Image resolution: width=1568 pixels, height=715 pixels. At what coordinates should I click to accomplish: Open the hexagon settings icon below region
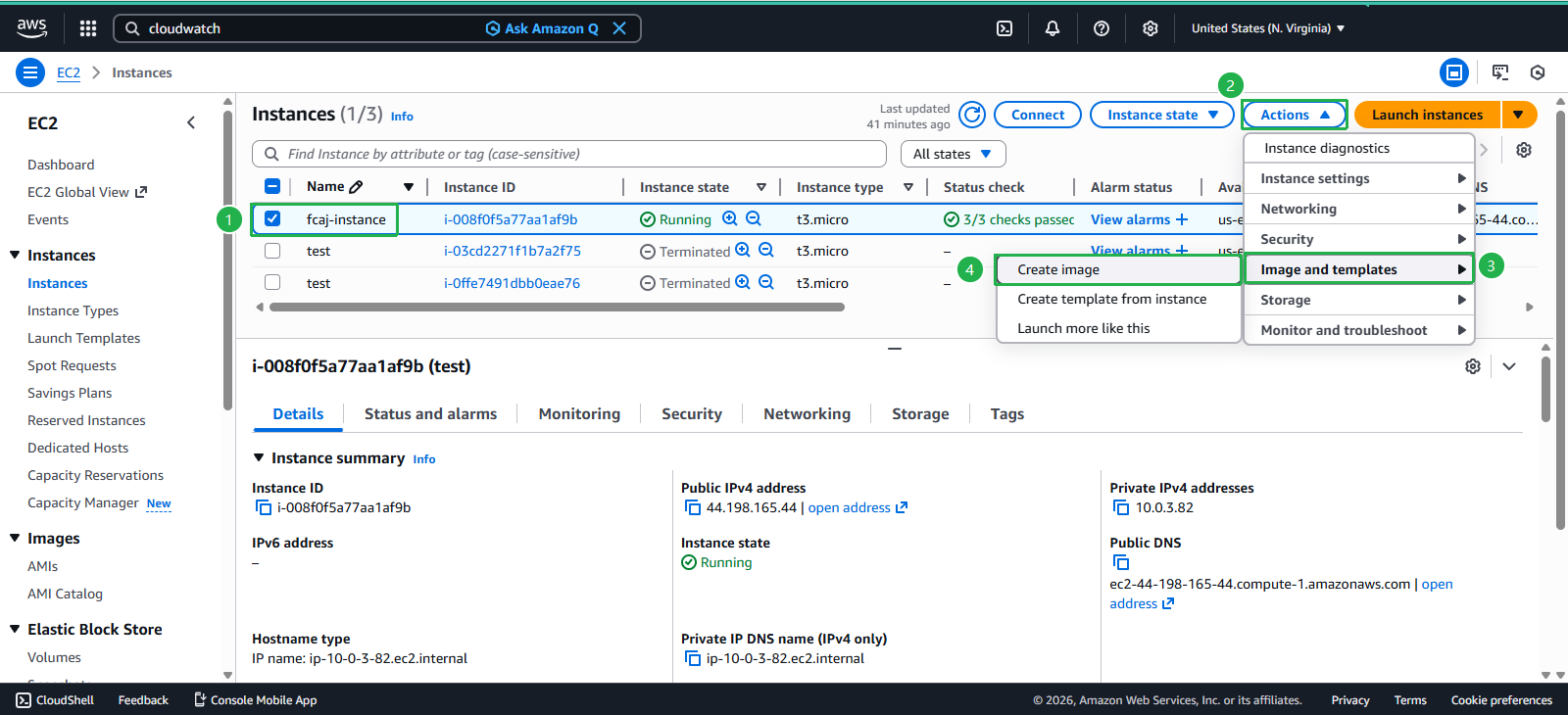pos(1538,72)
